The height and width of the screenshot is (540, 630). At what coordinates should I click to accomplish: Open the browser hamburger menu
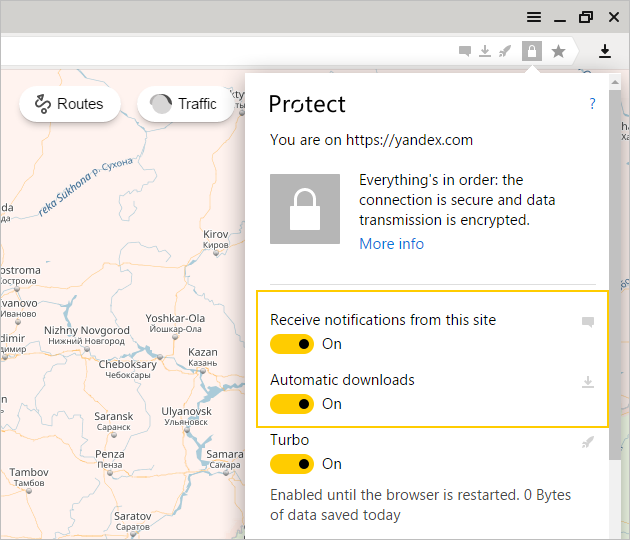534,17
